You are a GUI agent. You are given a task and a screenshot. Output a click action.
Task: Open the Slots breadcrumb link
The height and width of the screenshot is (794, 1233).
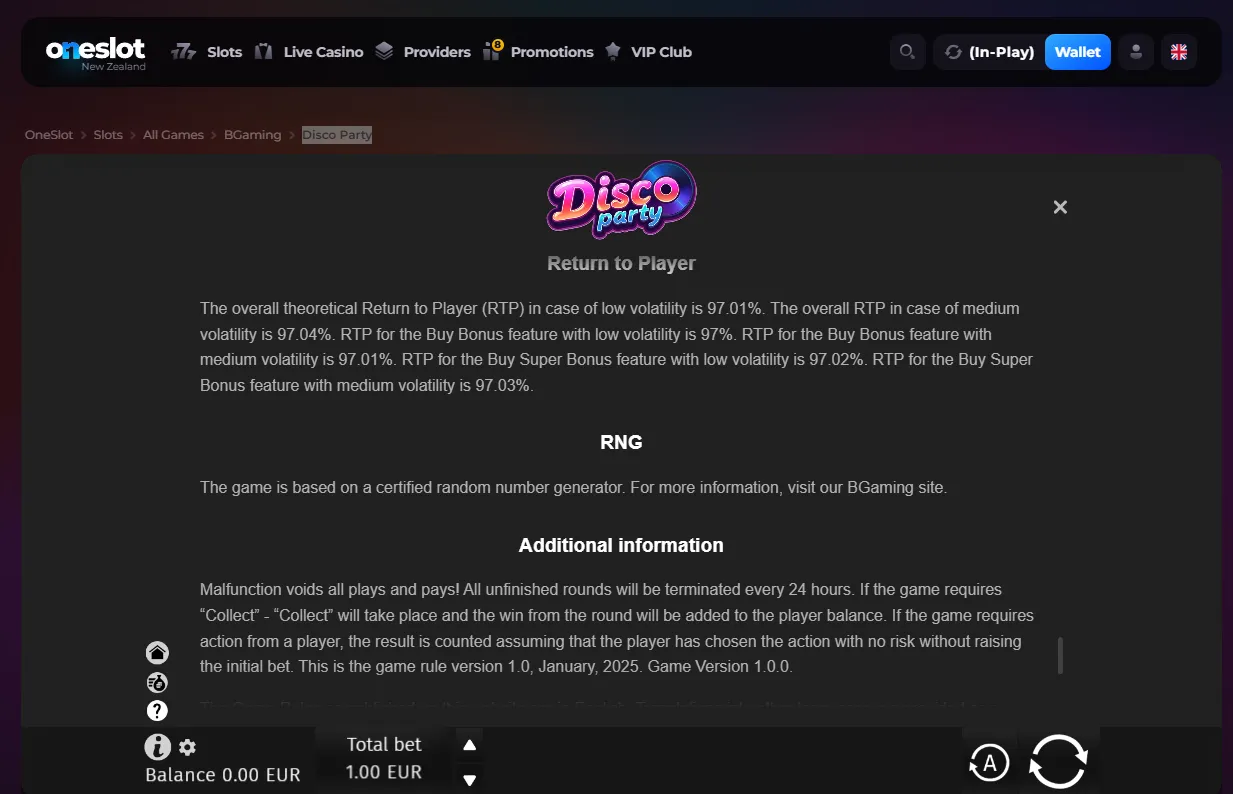click(x=108, y=135)
